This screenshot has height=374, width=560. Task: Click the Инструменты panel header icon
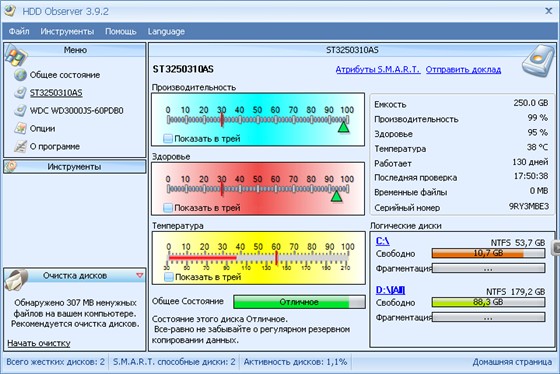pyautogui.click(x=11, y=166)
